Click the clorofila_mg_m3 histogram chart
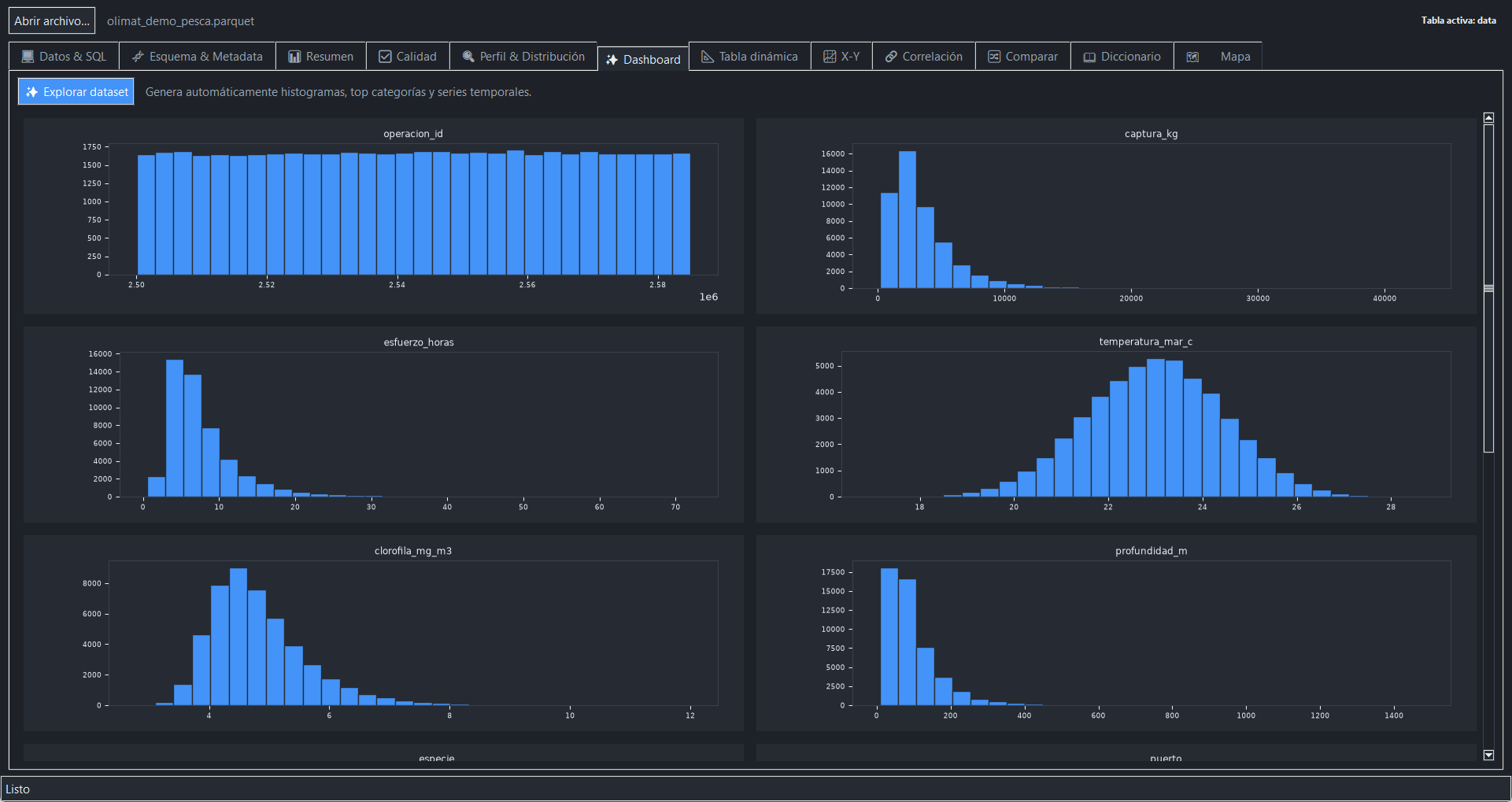1512x802 pixels. point(383,634)
